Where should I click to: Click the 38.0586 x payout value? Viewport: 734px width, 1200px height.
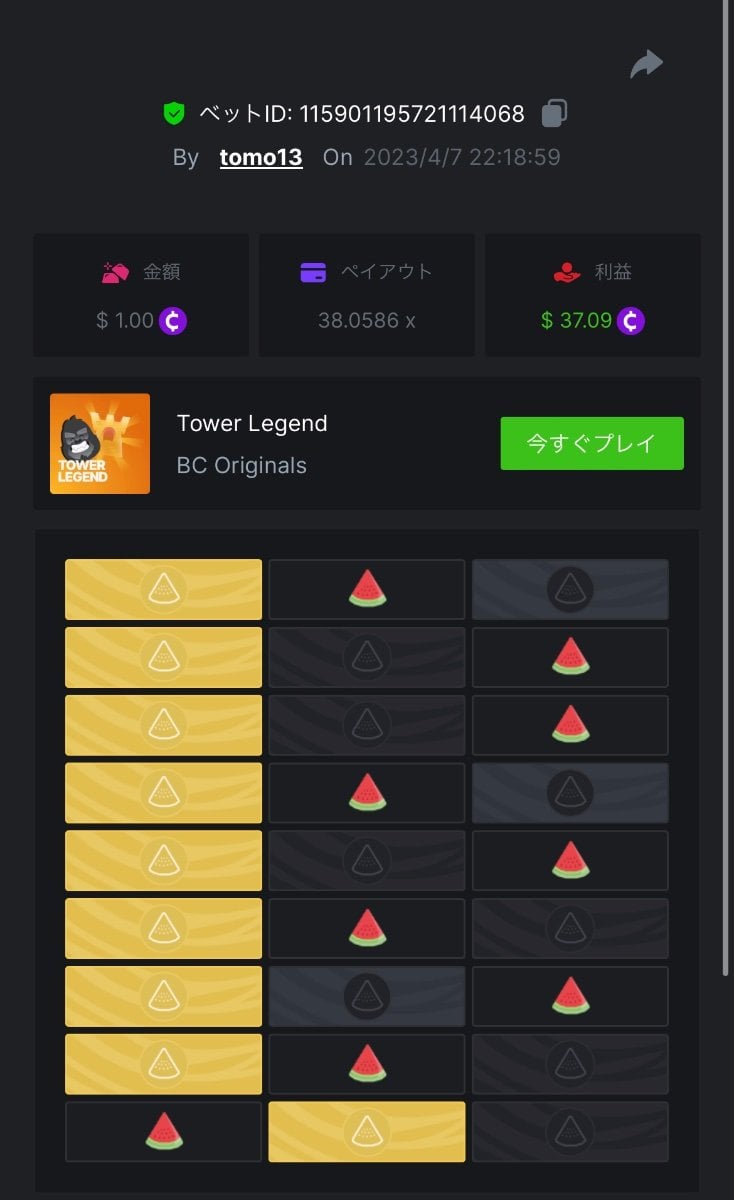(366, 321)
